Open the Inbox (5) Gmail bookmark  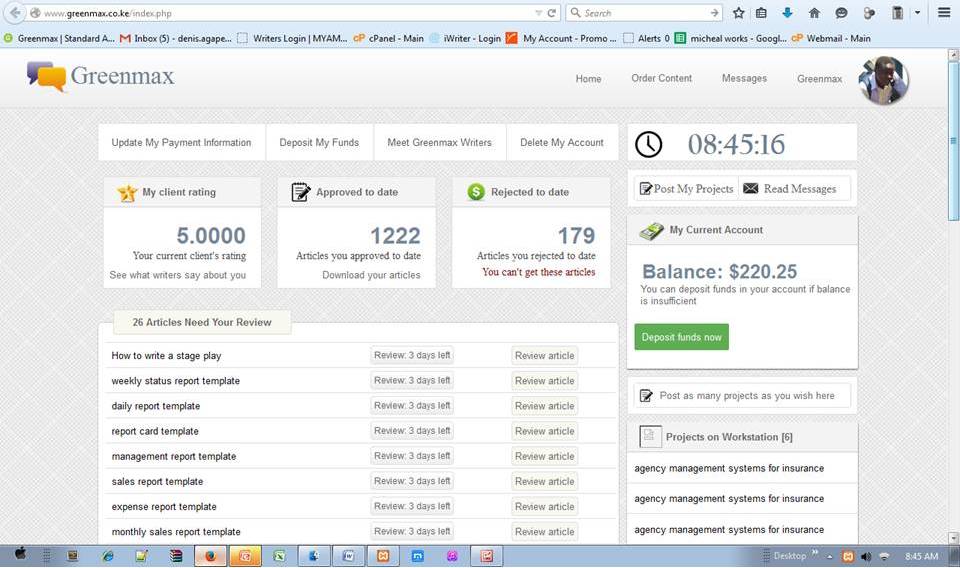pos(176,38)
